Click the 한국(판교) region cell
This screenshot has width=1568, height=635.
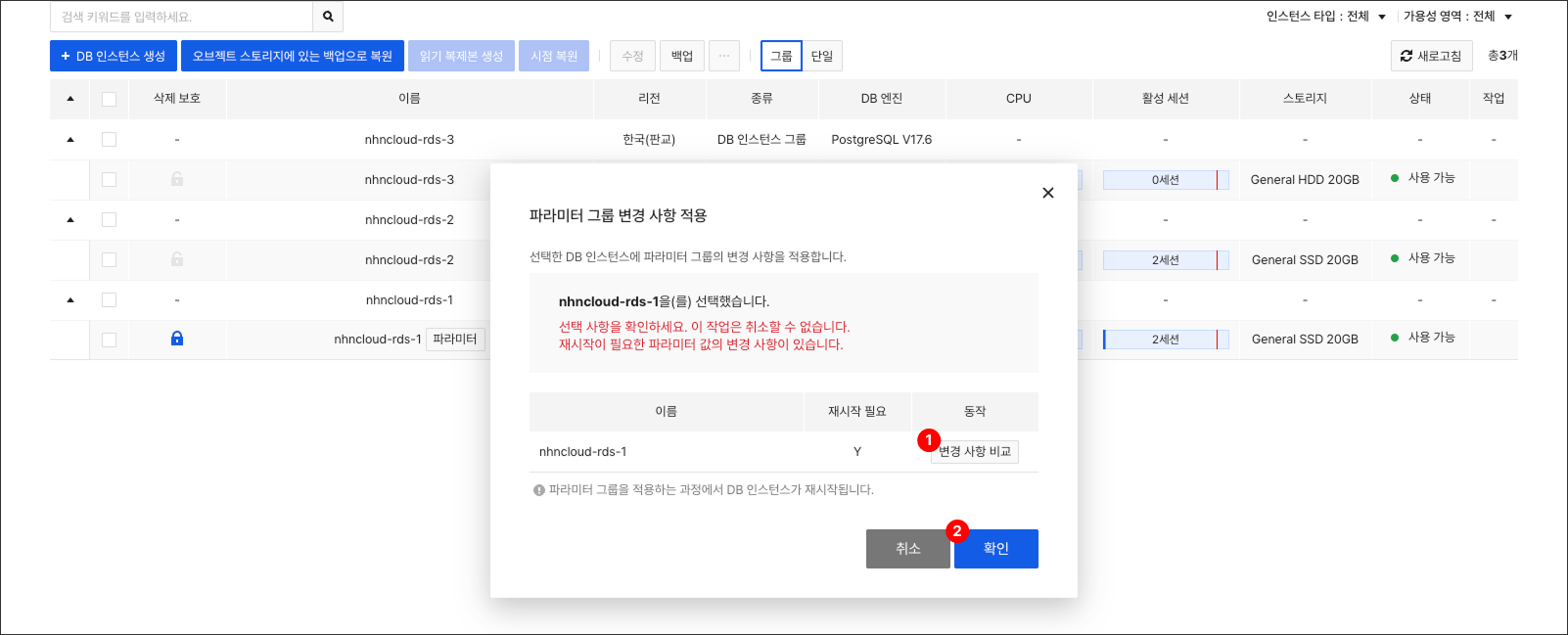649,140
